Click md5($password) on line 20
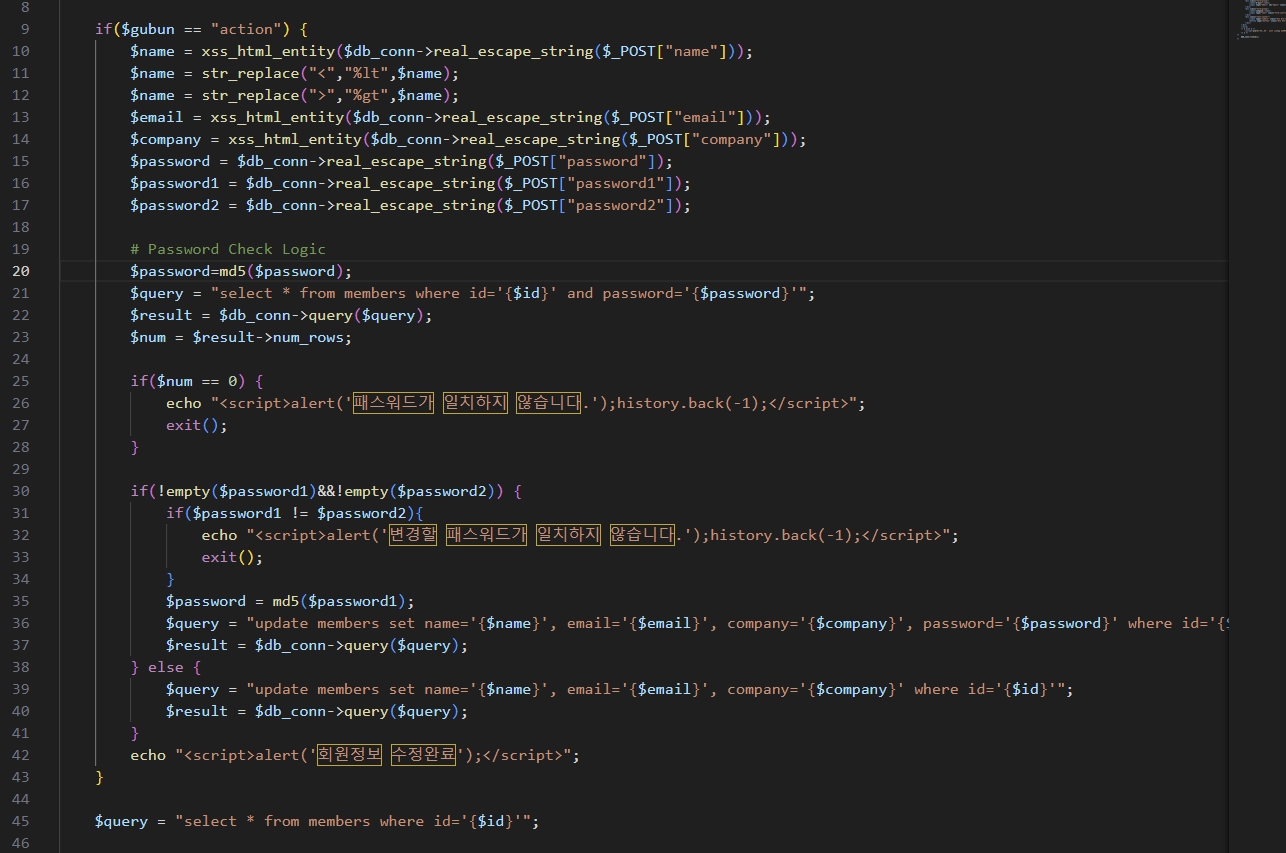The height and width of the screenshot is (853, 1286). (x=282, y=271)
